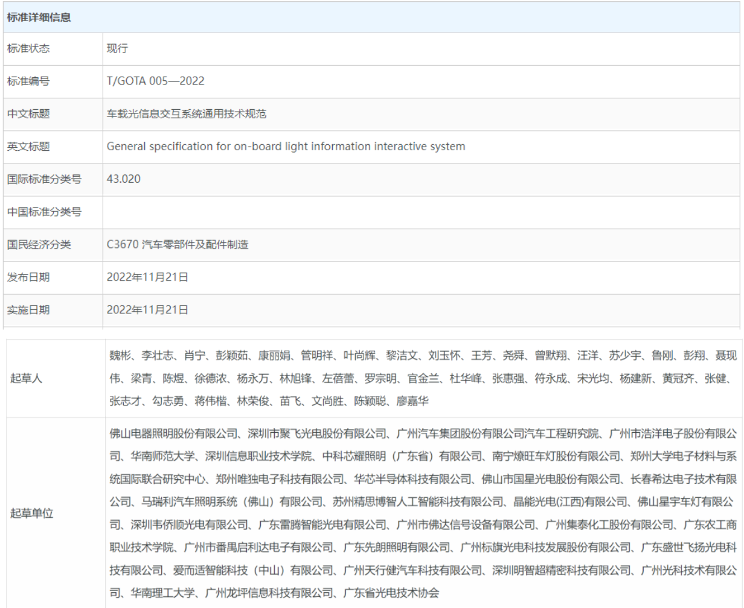
Task: Click the drafter name 廖嘉华
Action: [x=412, y=402]
